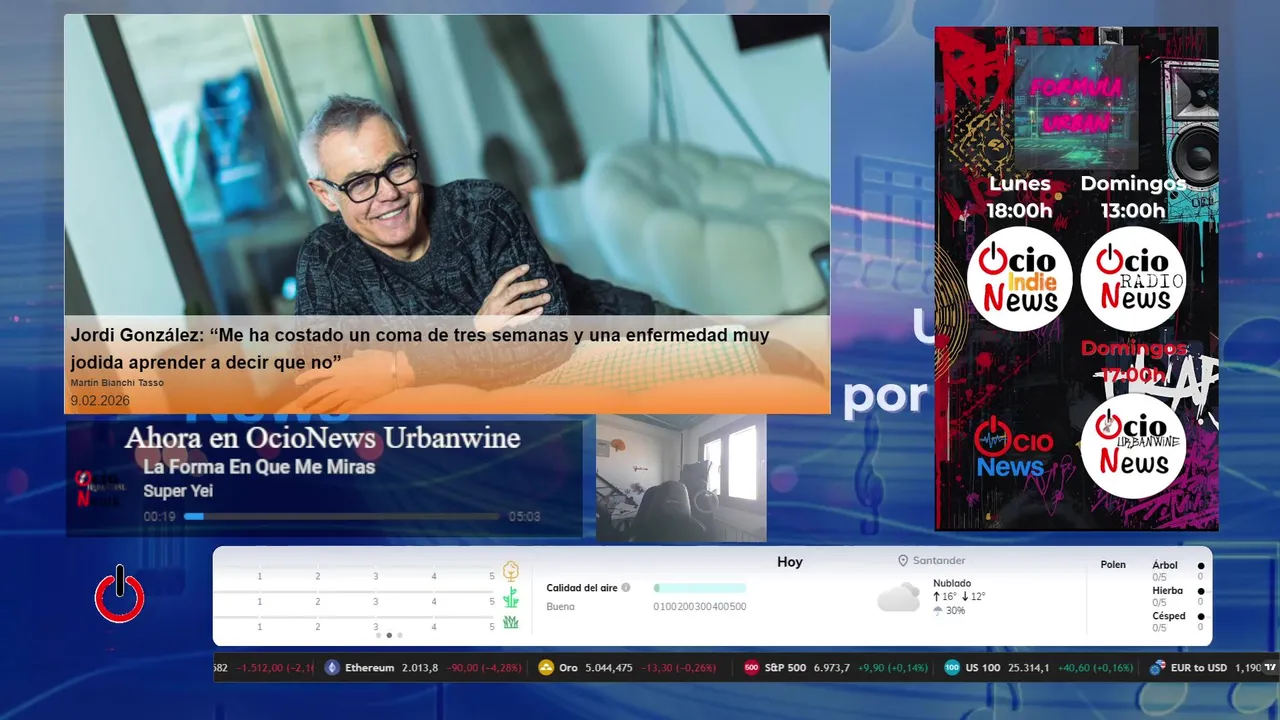The width and height of the screenshot is (1280, 720).
Task: Click the Ethereum price 2.013,8
Action: coord(420,668)
